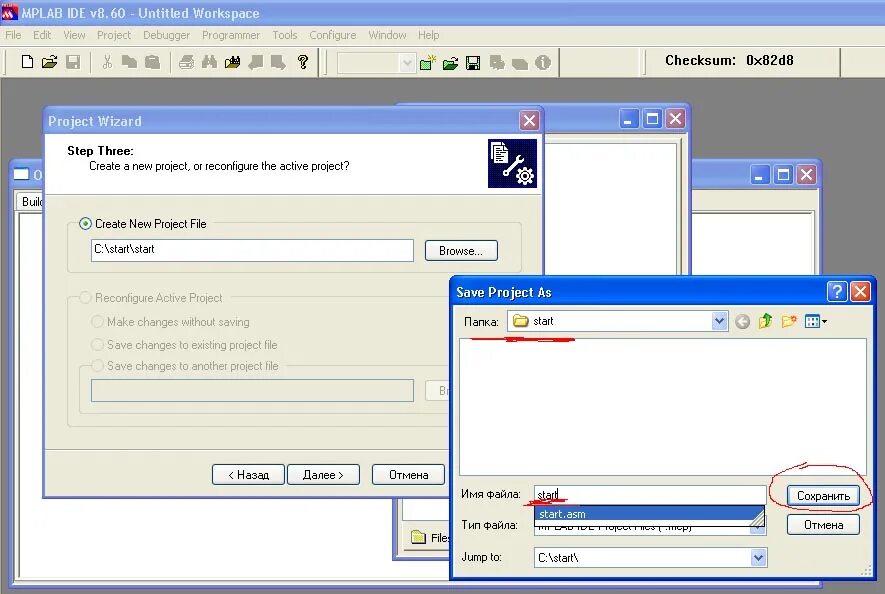
Task: Pick start.asm autocomplete suggestion
Action: [x=649, y=514]
